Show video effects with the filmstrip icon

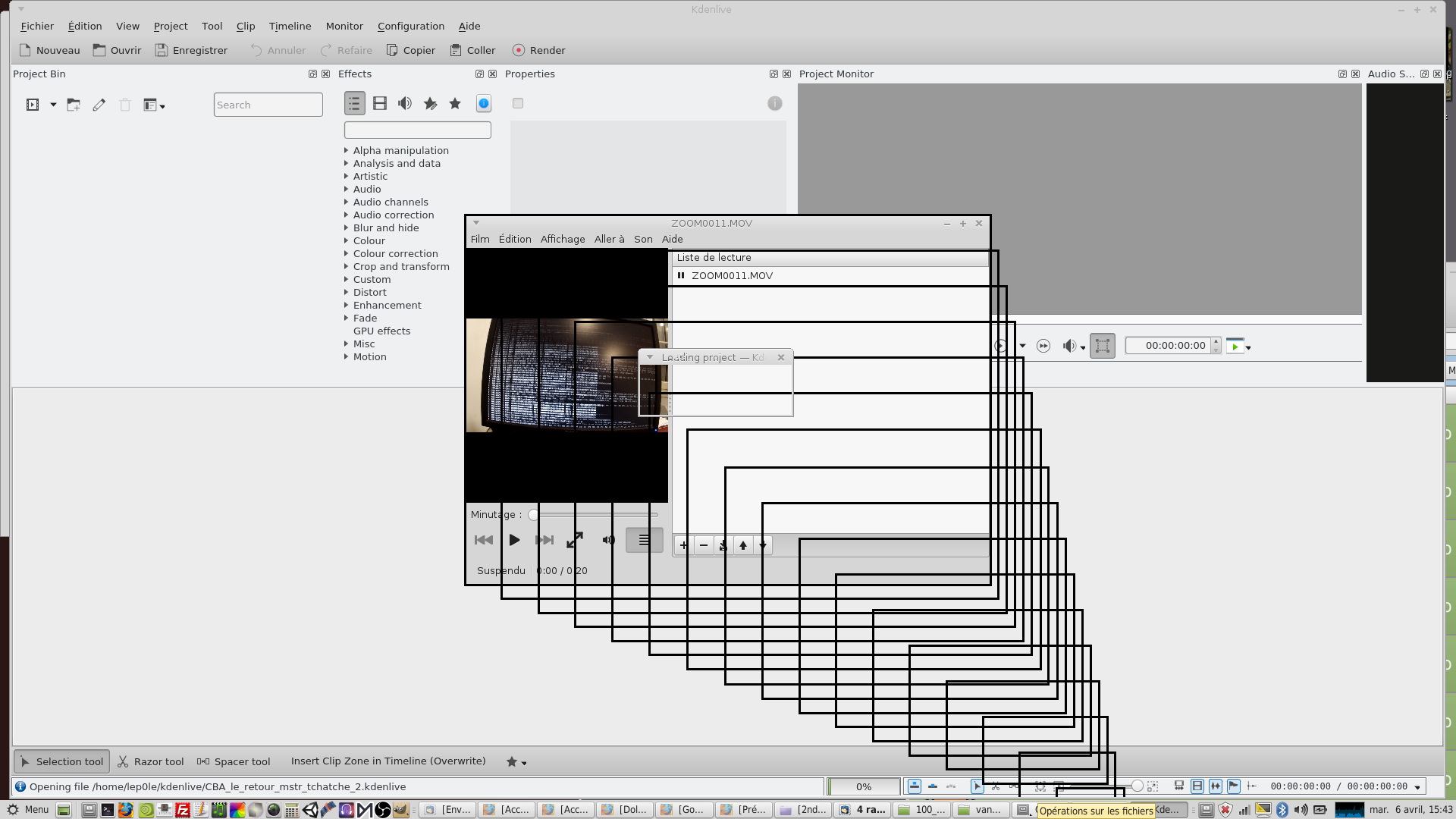coord(380,103)
